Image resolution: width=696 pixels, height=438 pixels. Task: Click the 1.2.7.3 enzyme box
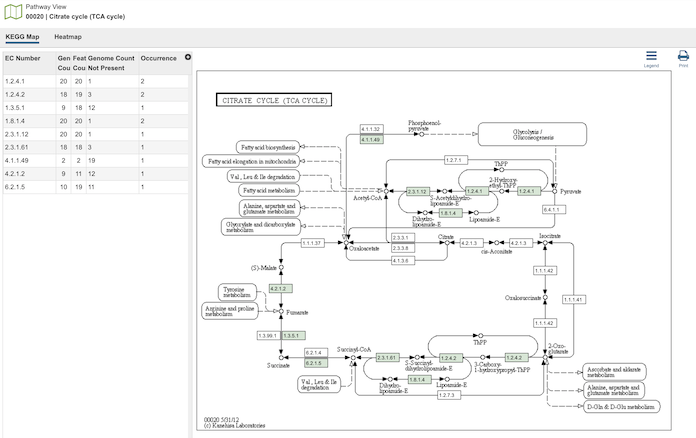449,395
